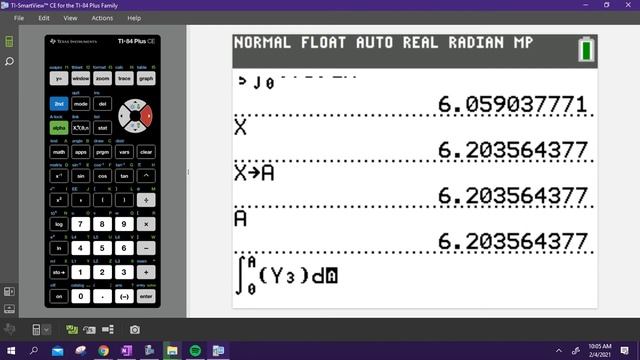Click the tan key on calculator
Screen dimensions: 640x360
(124, 176)
